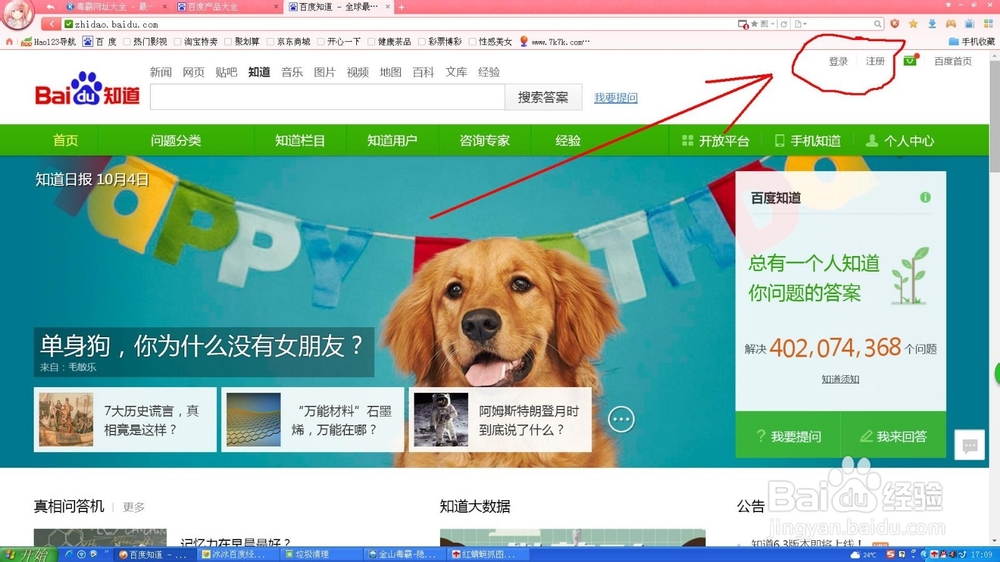
Task: Open the 京东商城 bookmark
Action: coord(288,41)
